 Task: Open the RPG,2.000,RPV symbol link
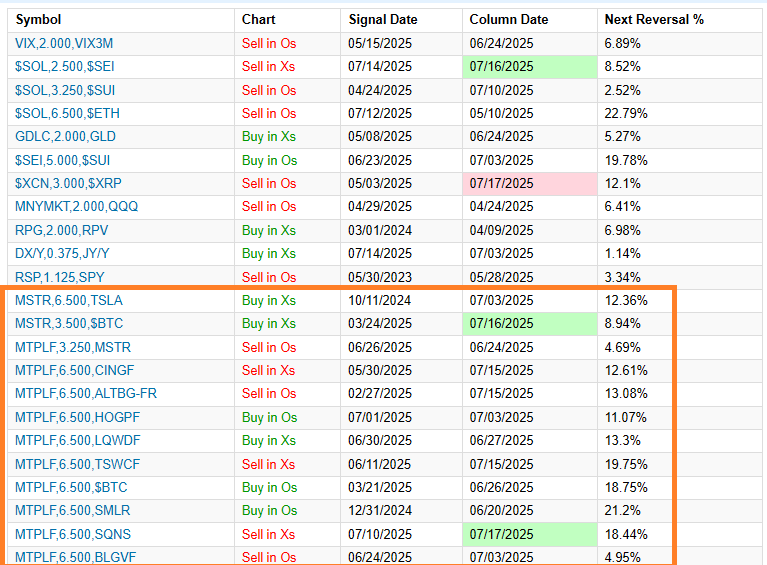(62, 230)
